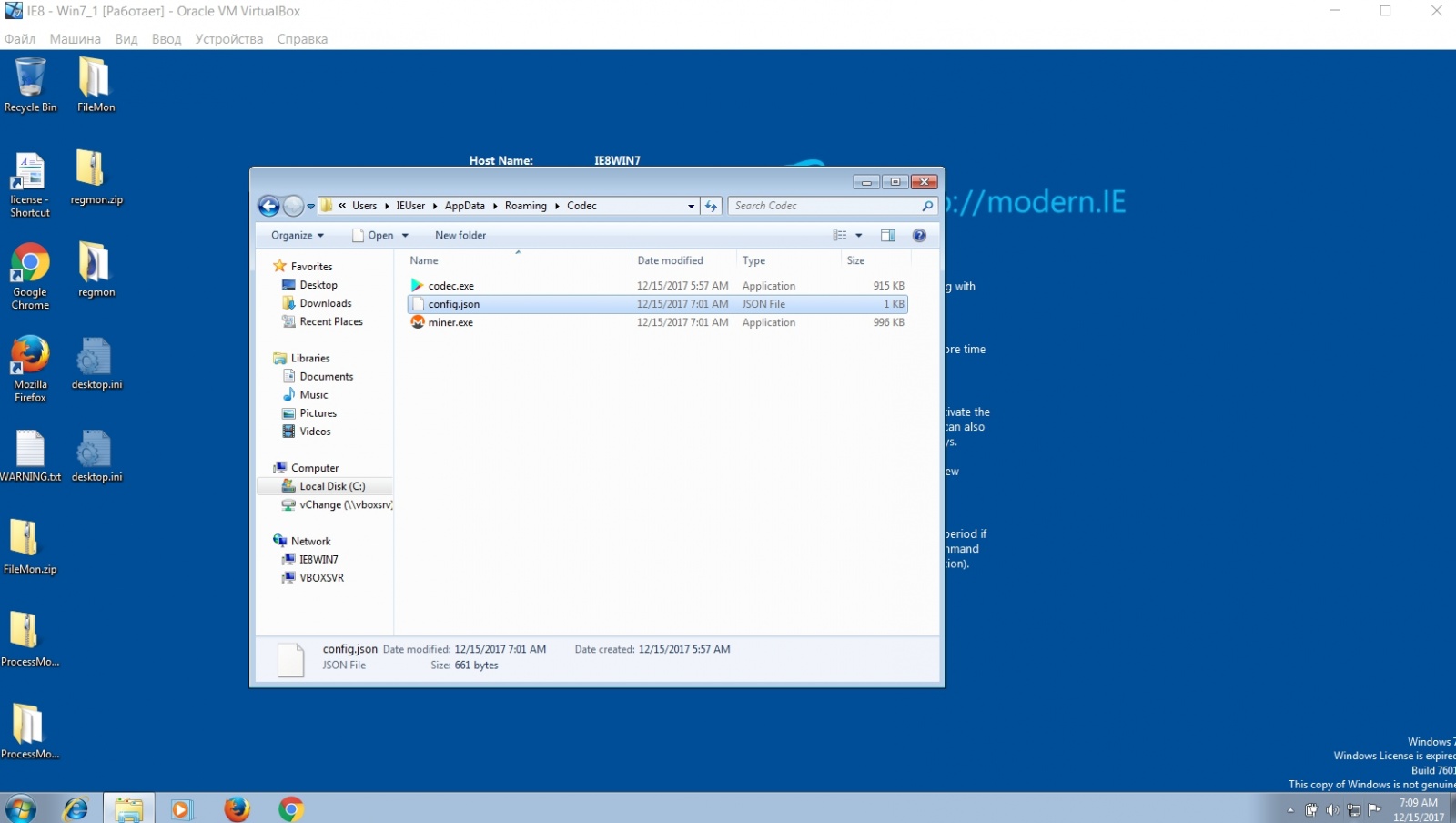This screenshot has width=1456, height=823.
Task: Select VBOXSVR under Network
Action: pyautogui.click(x=322, y=577)
